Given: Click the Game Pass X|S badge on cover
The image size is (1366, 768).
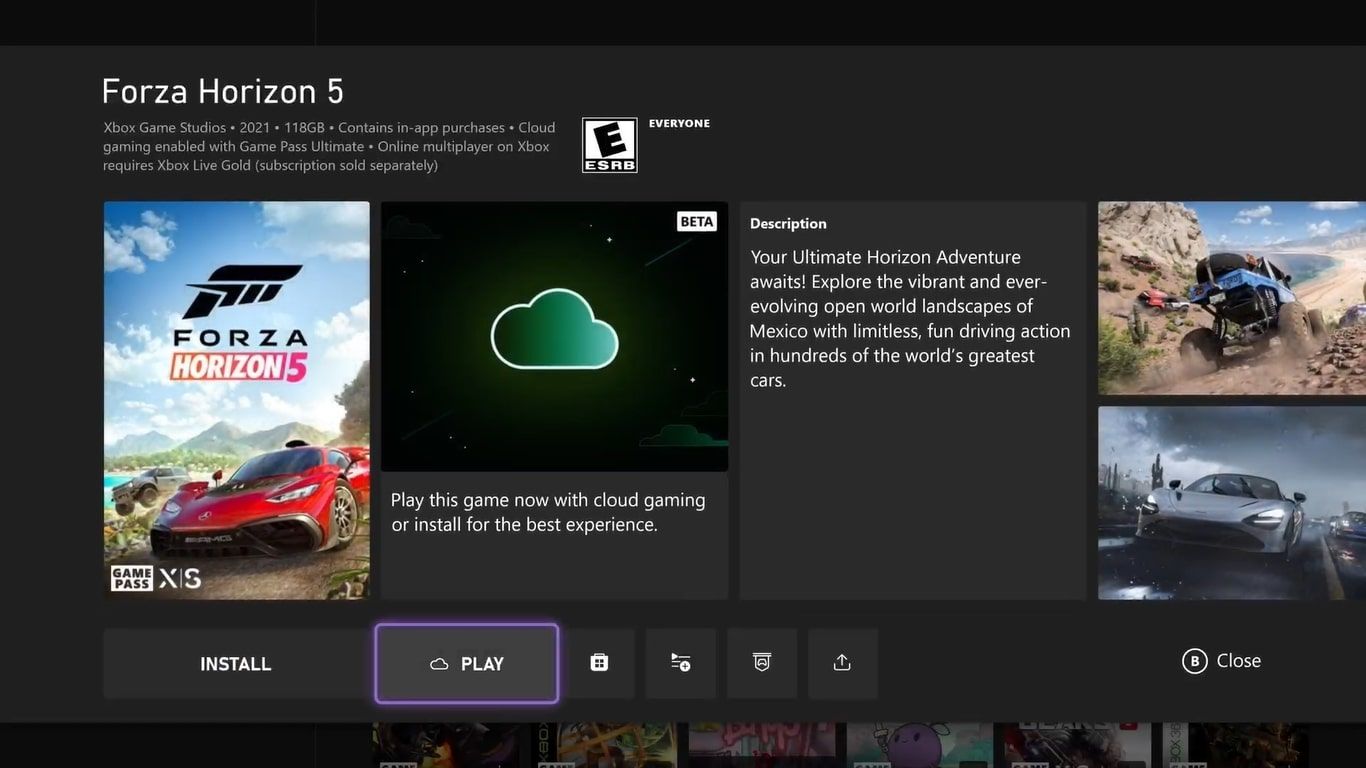Looking at the screenshot, I should [155, 578].
